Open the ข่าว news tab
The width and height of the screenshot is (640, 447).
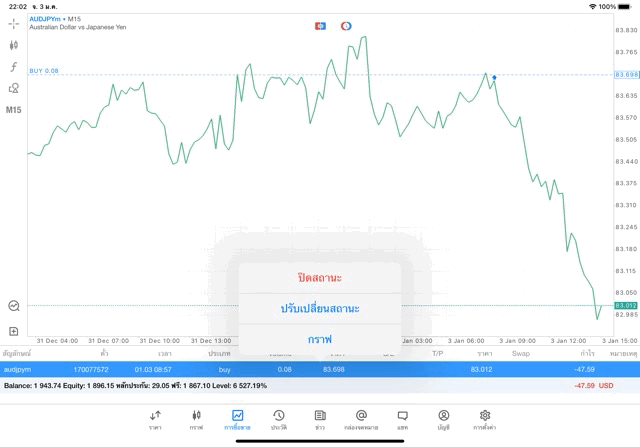[x=319, y=419]
